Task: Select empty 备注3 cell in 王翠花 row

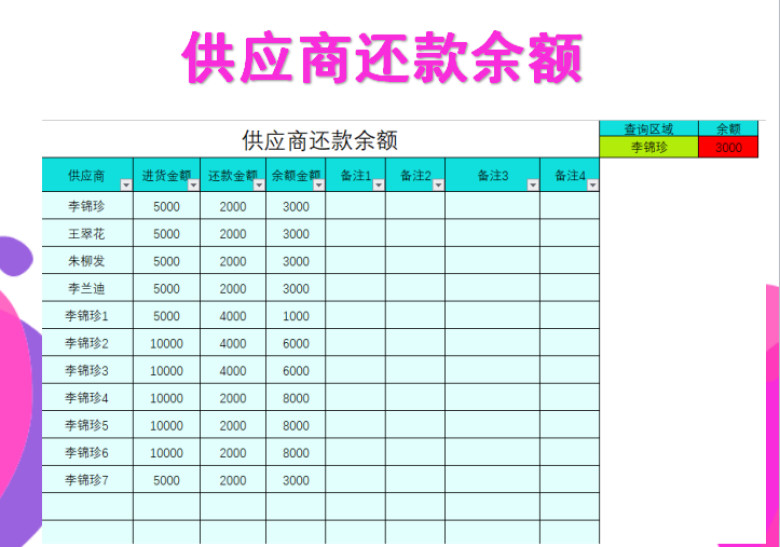Action: (x=492, y=233)
